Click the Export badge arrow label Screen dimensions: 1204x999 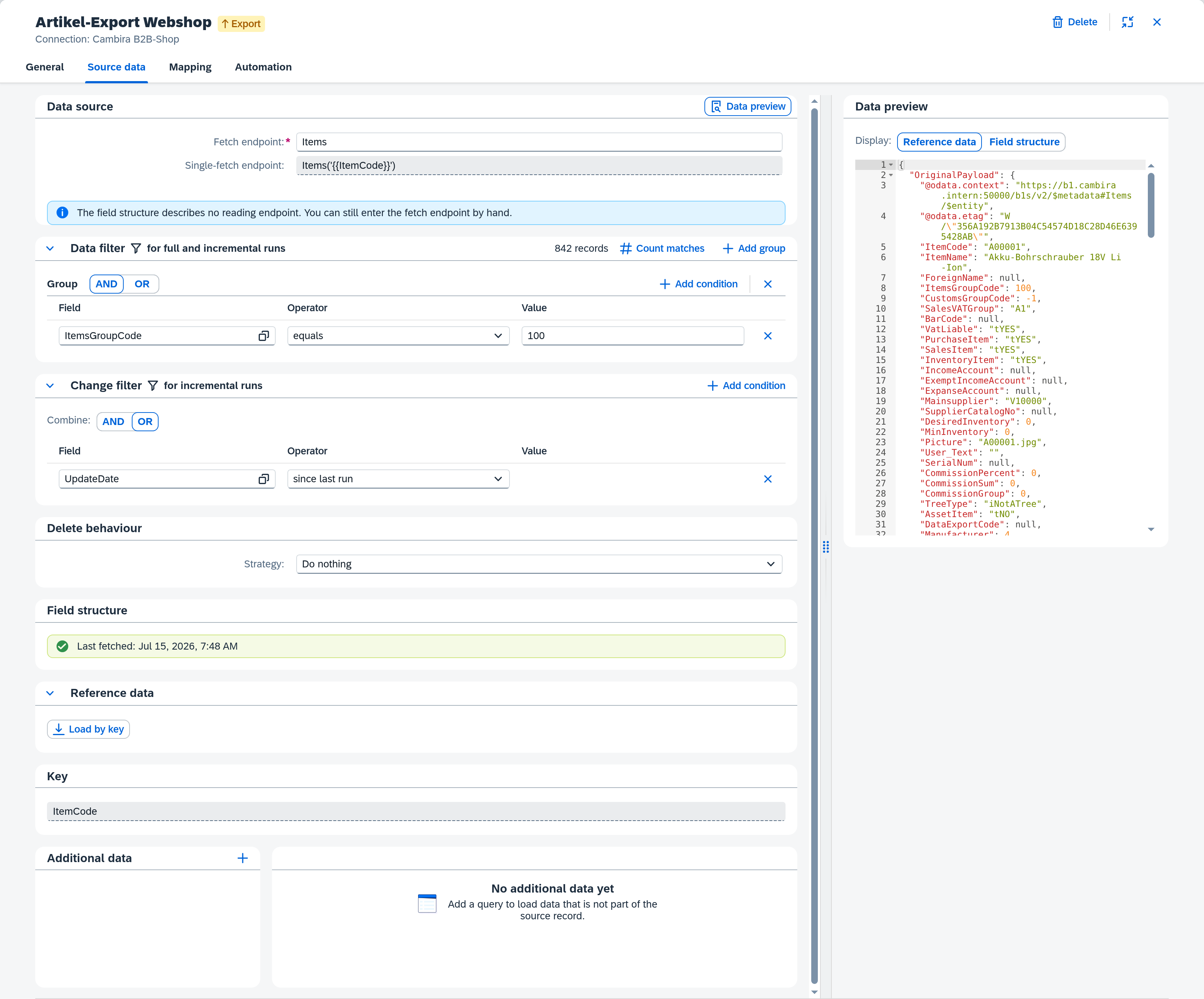point(242,23)
